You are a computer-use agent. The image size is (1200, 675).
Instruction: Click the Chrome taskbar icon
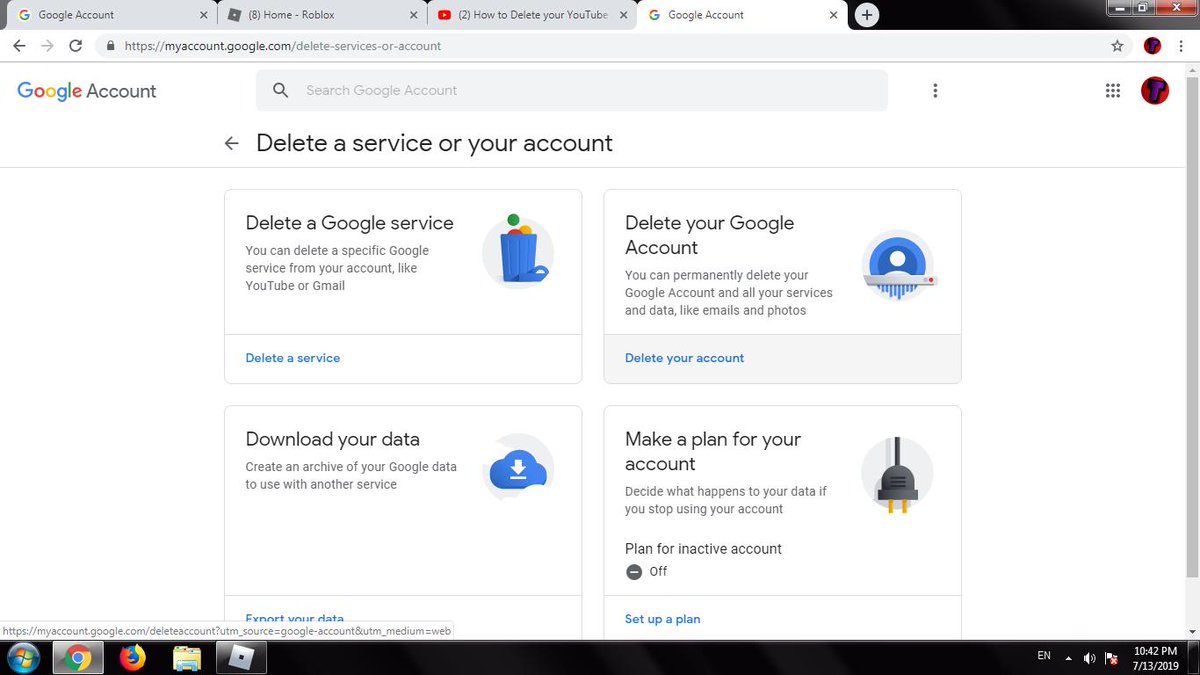(x=78, y=658)
